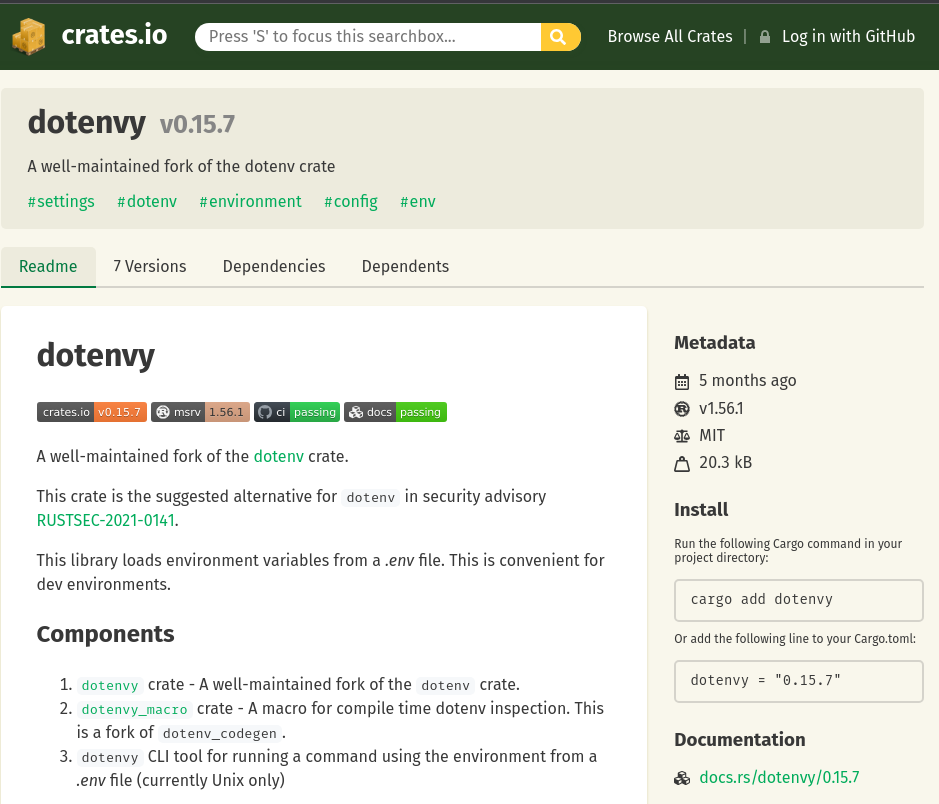Viewport: 939px width, 804px height.
Task: Open the Dependencies tab
Action: [274, 266]
